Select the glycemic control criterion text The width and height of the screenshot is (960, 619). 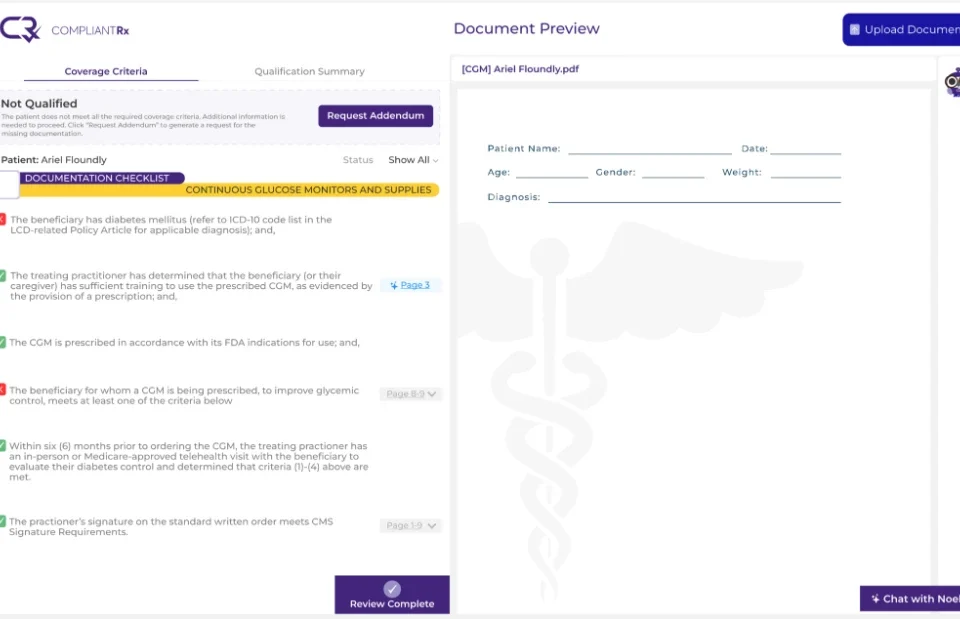click(184, 396)
